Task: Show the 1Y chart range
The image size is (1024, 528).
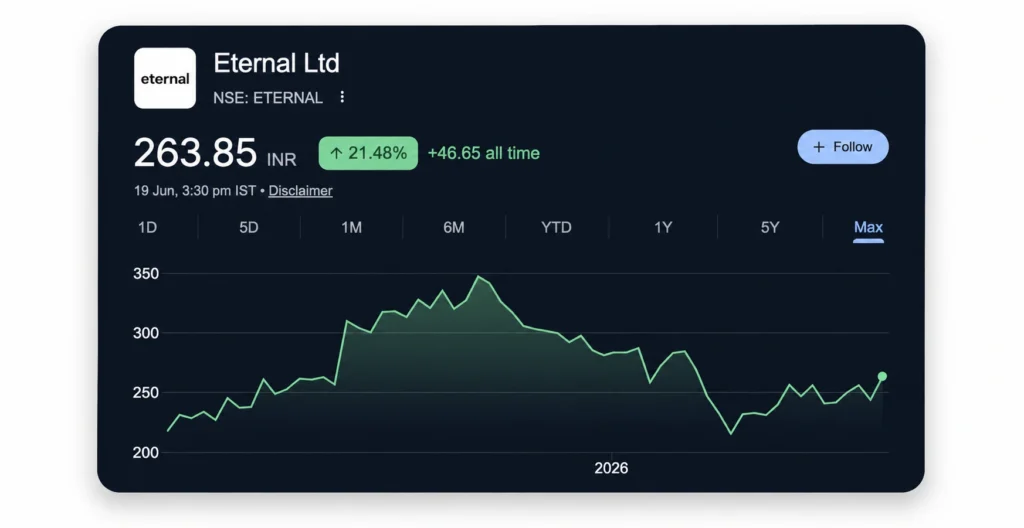Action: point(663,227)
